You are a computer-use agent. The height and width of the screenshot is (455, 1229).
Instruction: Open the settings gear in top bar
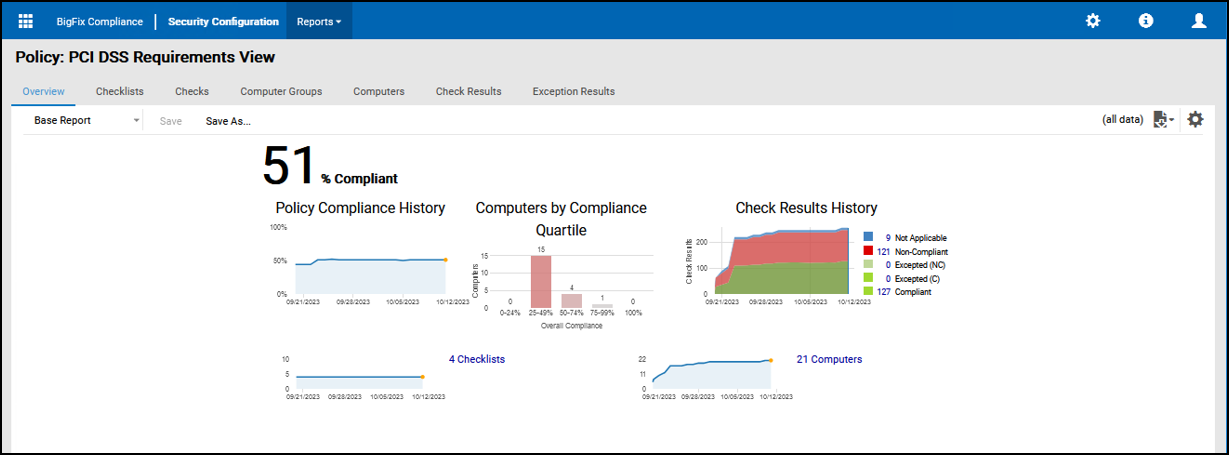[1093, 21]
